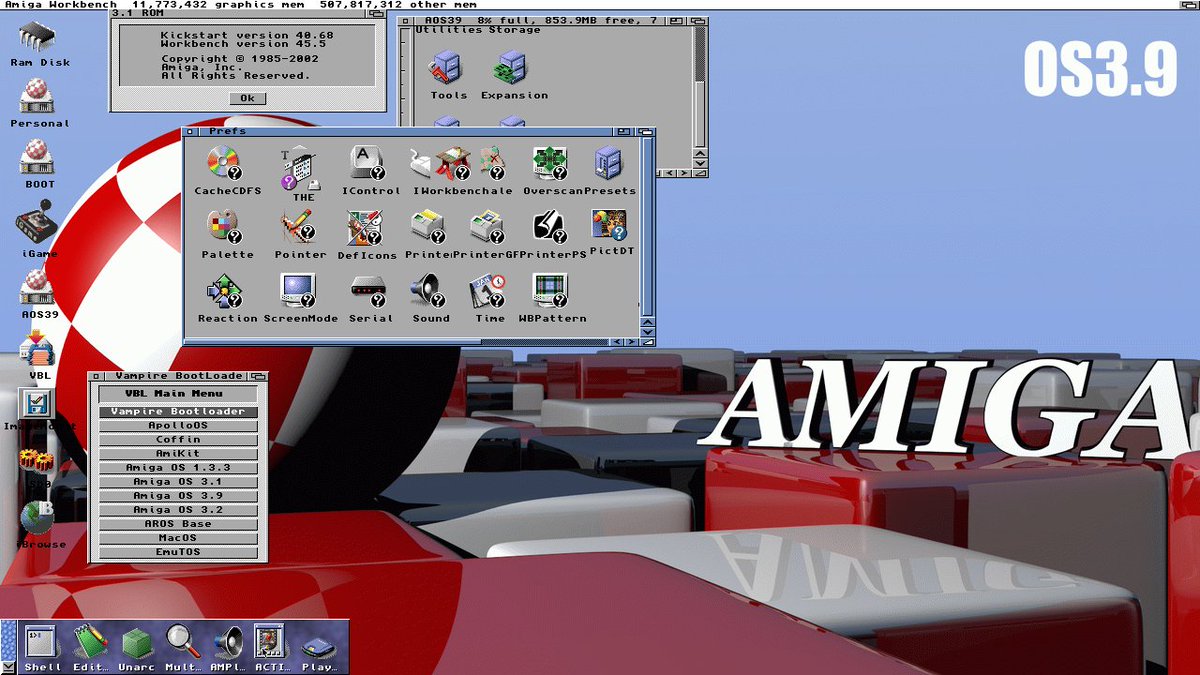1200x675 pixels.
Task: Choose MacOS in VBL menu
Action: point(178,538)
